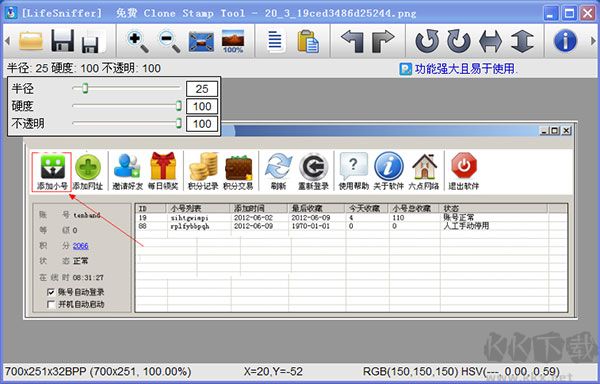This screenshot has height=384, width=600.
Task: Click the 状态 column header
Action: pos(494,208)
